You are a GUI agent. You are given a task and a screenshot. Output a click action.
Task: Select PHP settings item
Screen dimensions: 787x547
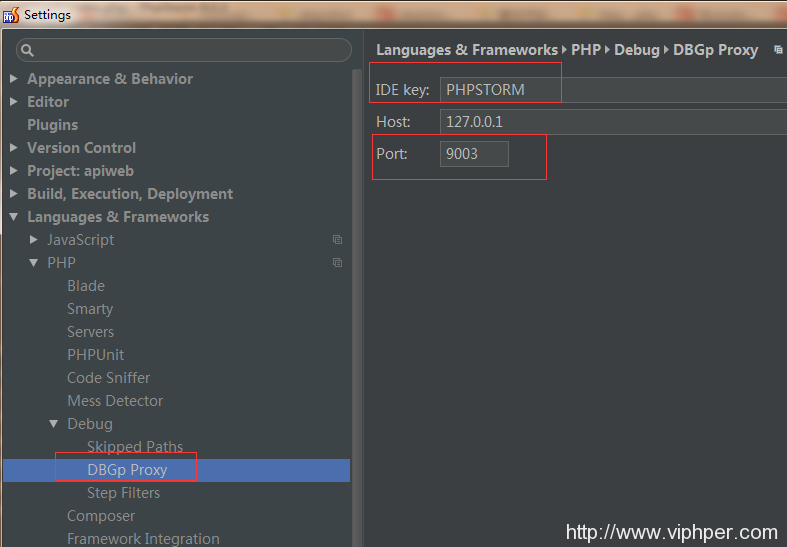[x=61, y=262]
